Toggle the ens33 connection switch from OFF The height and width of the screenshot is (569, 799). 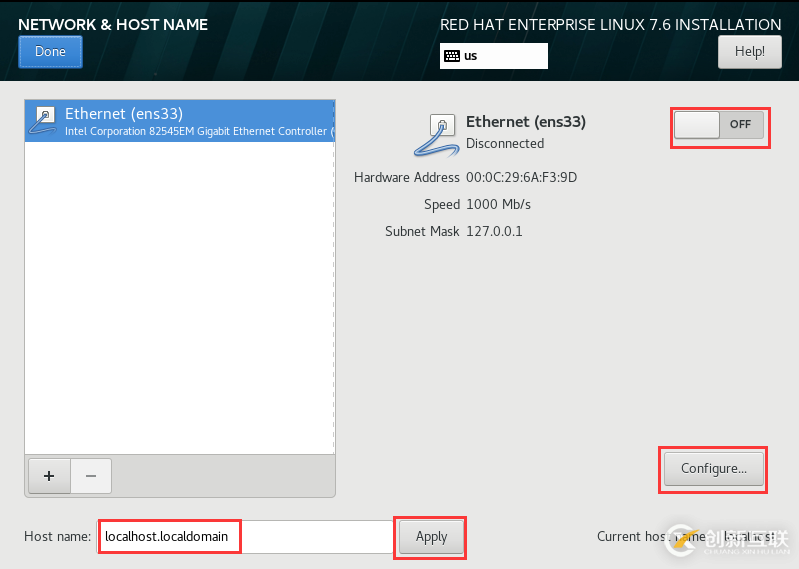[719, 125]
